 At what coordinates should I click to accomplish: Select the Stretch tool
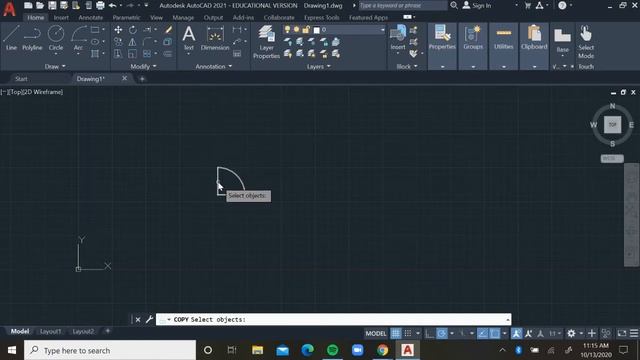(118, 54)
